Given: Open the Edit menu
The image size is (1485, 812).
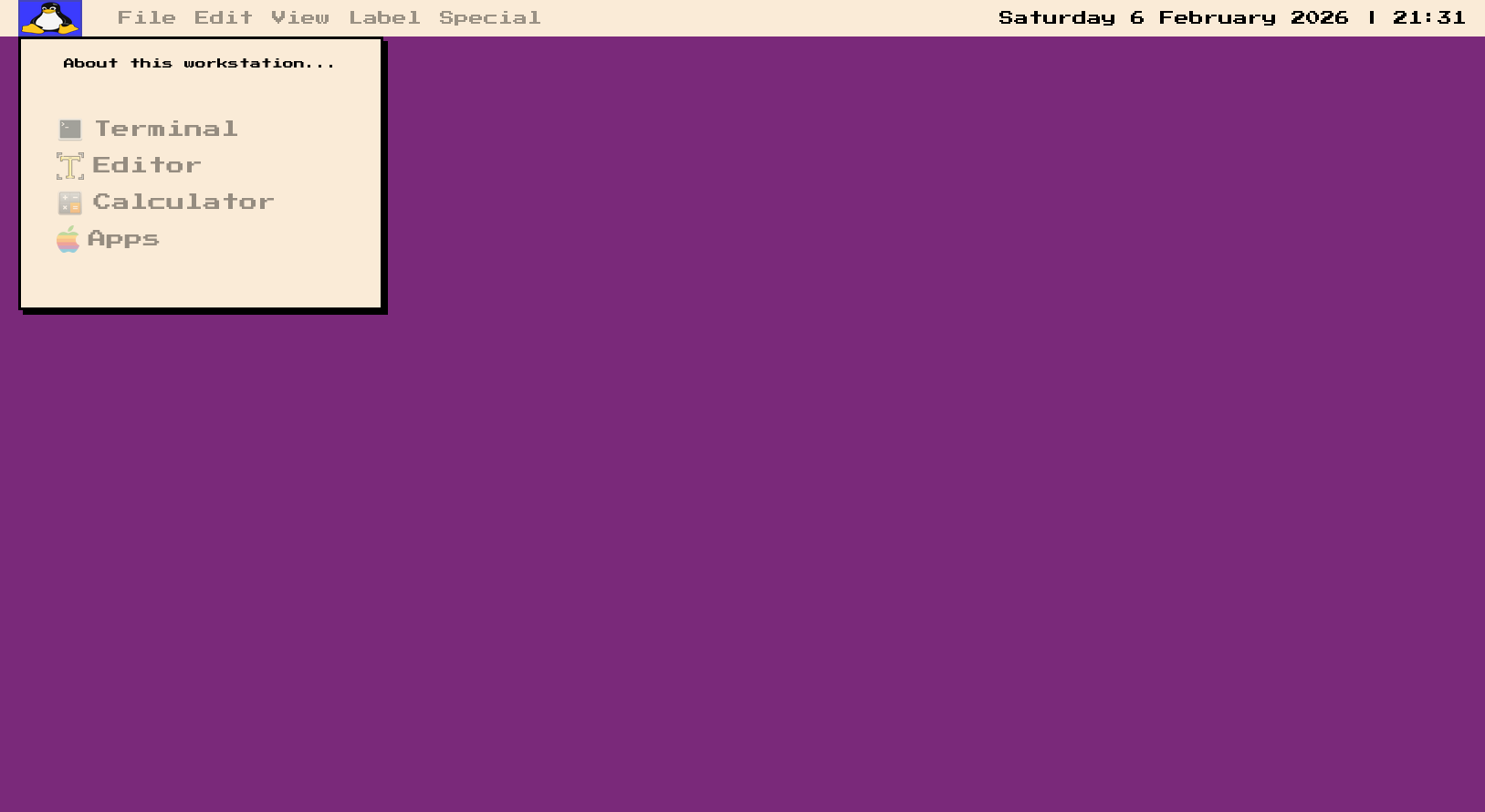Looking at the screenshot, I should pos(223,18).
